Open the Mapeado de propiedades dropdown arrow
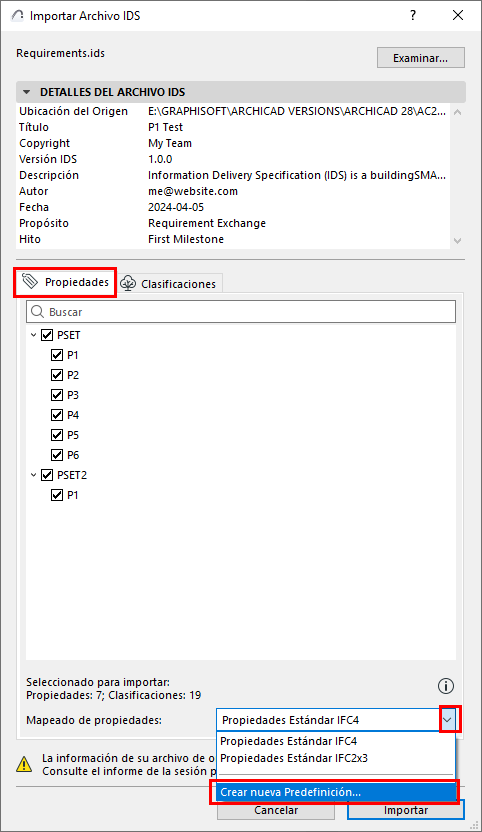The image size is (482, 832). (448, 720)
